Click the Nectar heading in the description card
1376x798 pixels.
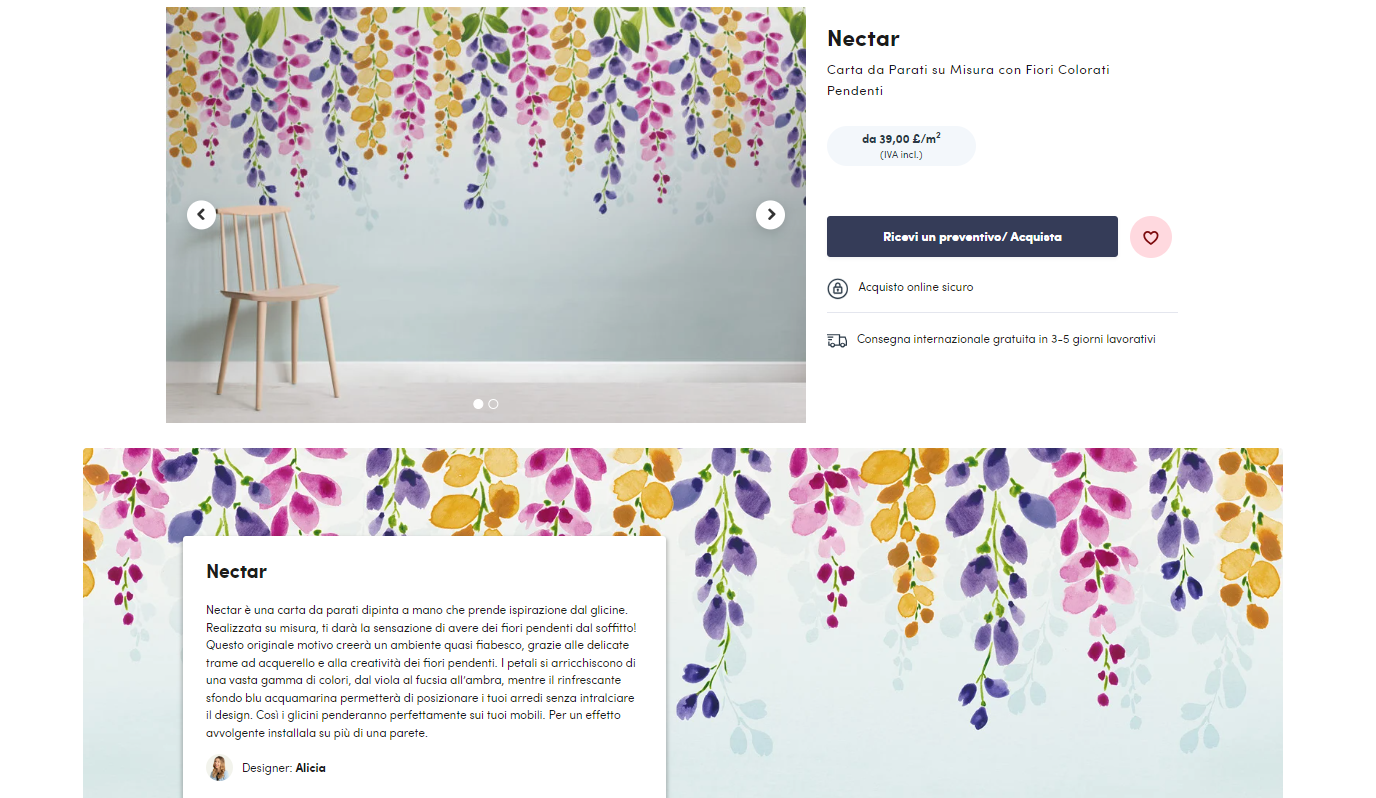click(x=236, y=572)
